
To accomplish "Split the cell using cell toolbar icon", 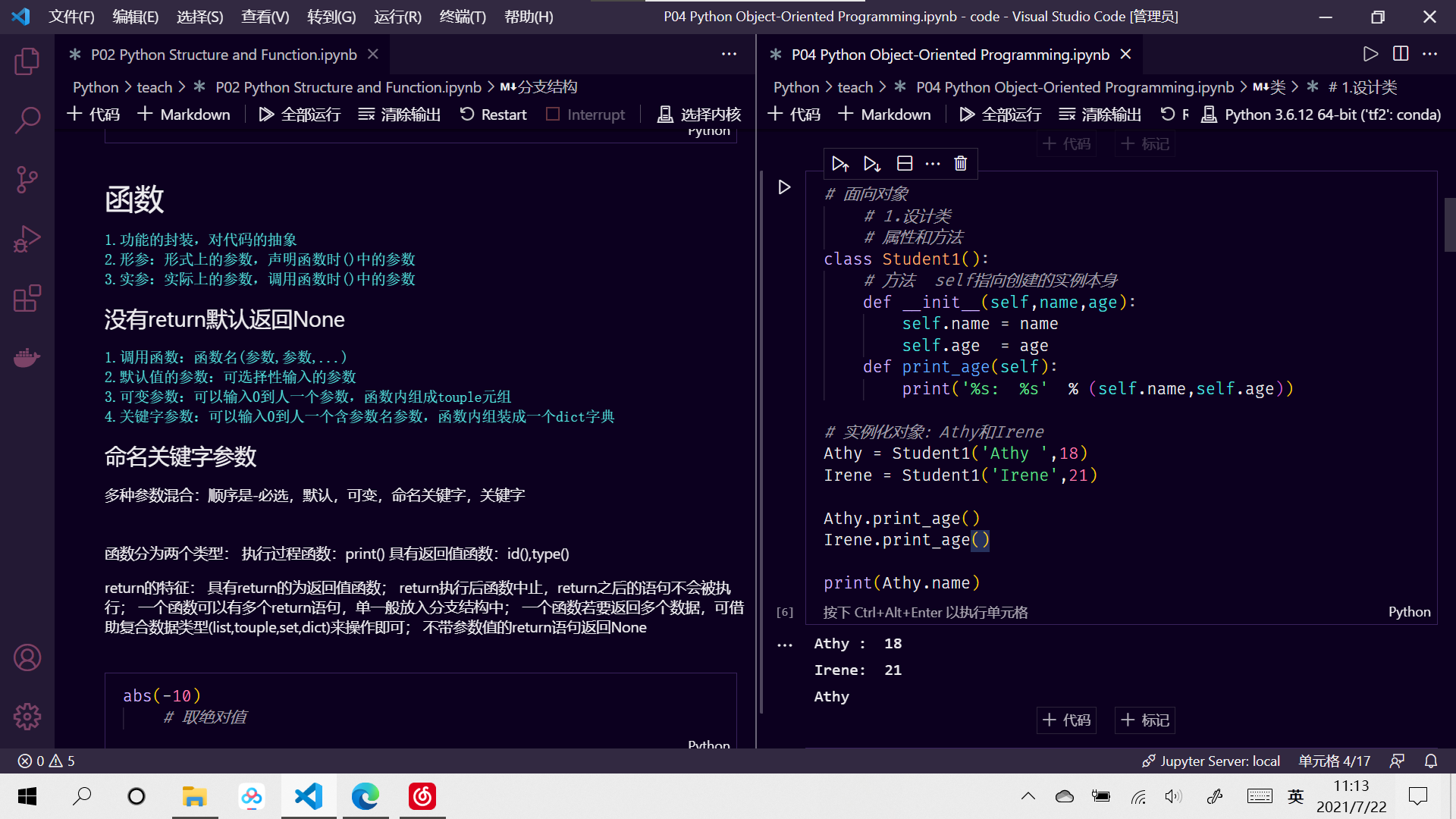I will click(904, 164).
